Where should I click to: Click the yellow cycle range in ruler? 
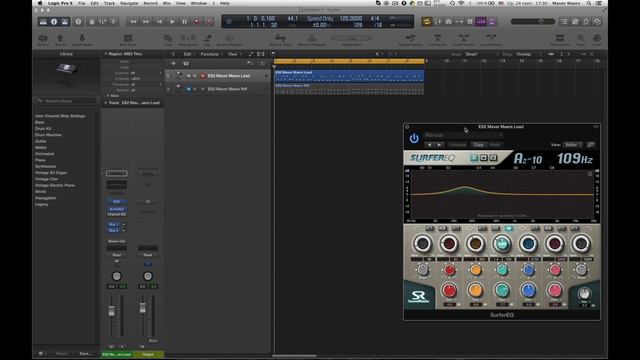coord(349,61)
